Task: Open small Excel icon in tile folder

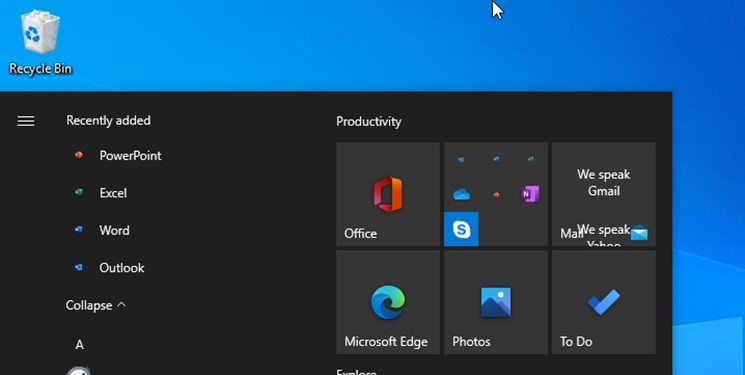Action: click(x=530, y=159)
